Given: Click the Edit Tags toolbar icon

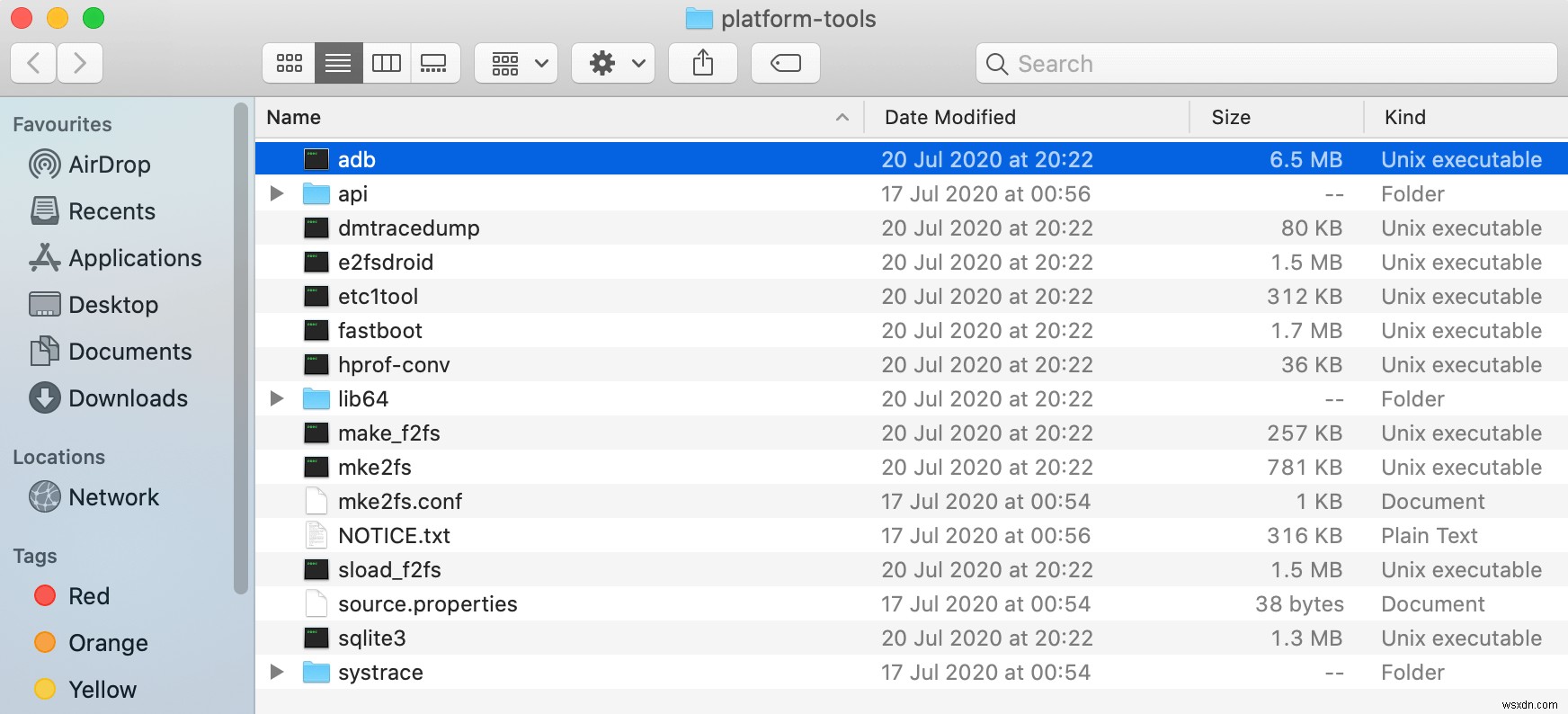Looking at the screenshot, I should (x=785, y=63).
